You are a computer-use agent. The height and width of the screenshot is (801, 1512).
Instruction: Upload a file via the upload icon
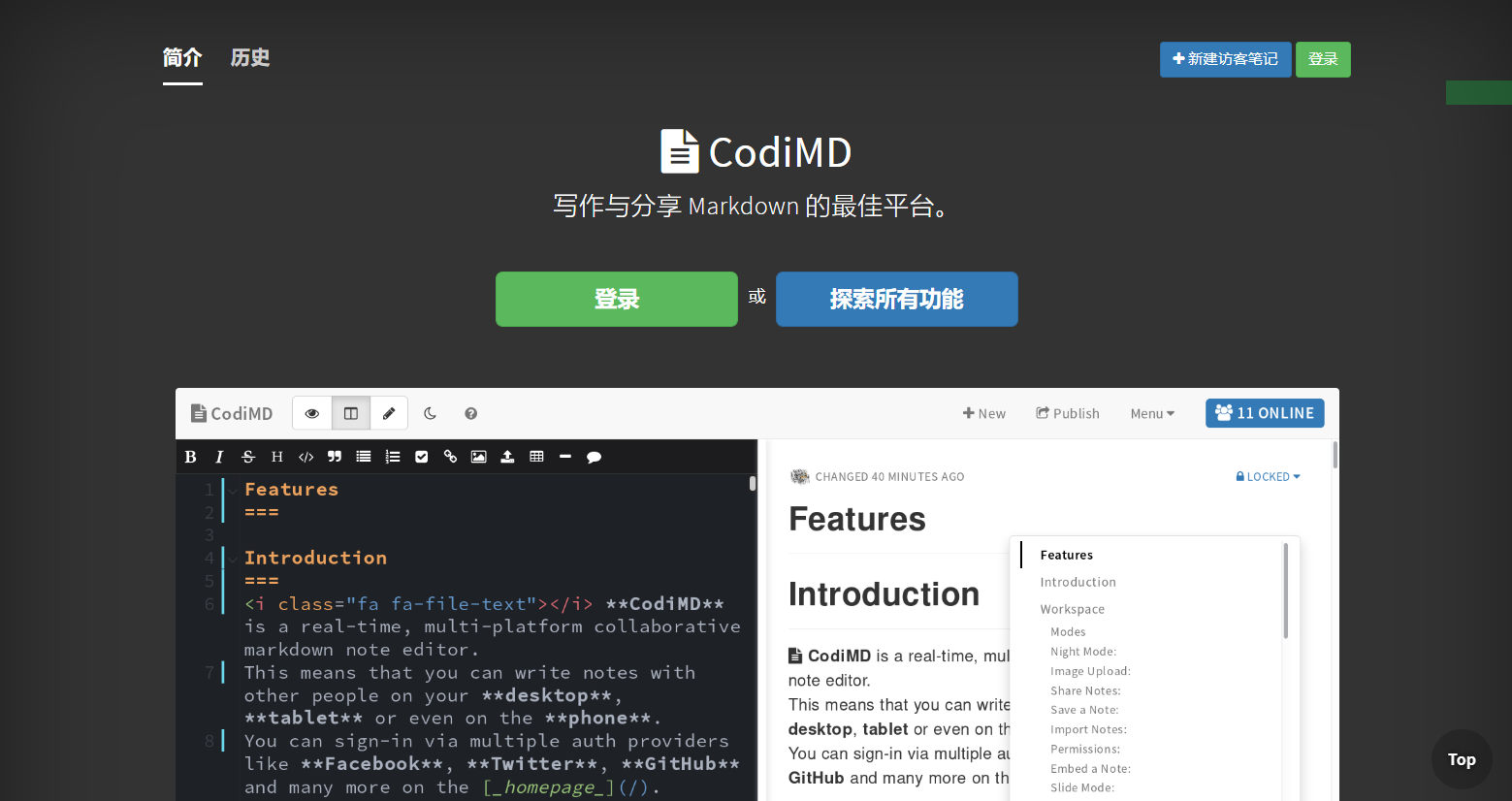tap(507, 456)
